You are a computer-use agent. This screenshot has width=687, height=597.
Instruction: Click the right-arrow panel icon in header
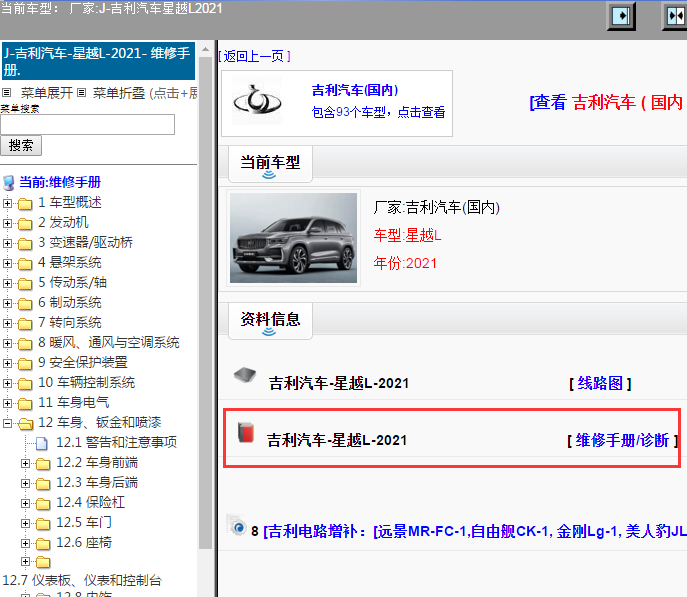(621, 16)
